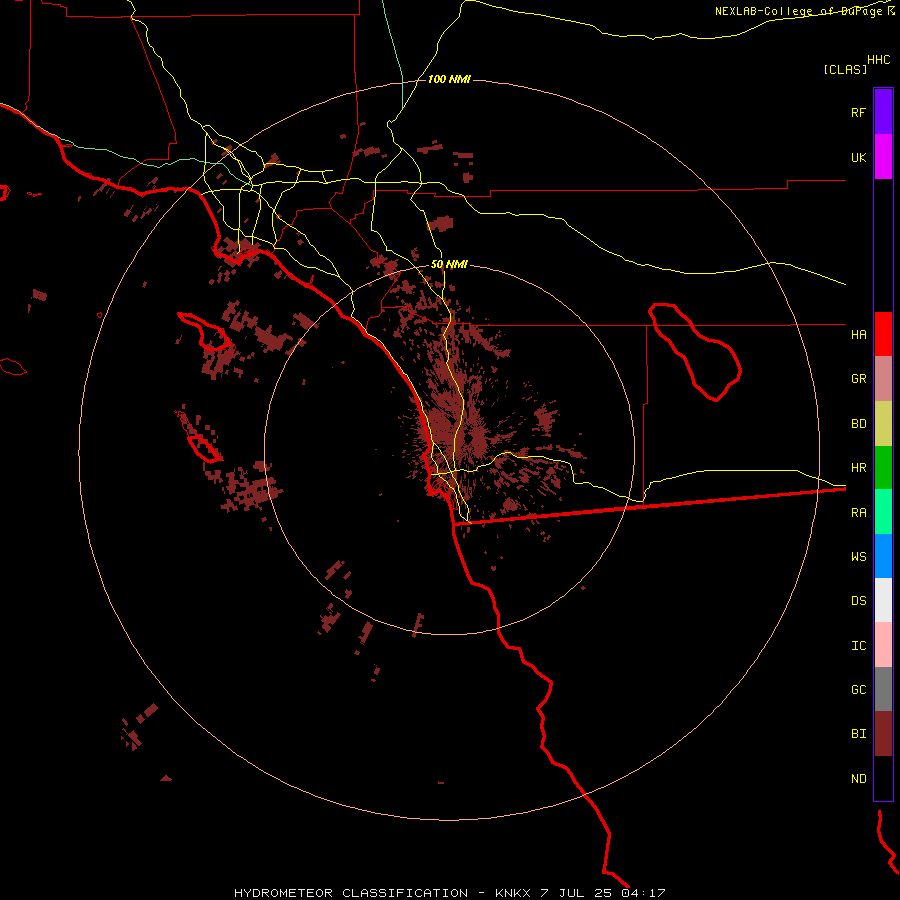Click the KNKX radar site identifier
Image resolution: width=900 pixels, height=900 pixels.
coord(512,893)
